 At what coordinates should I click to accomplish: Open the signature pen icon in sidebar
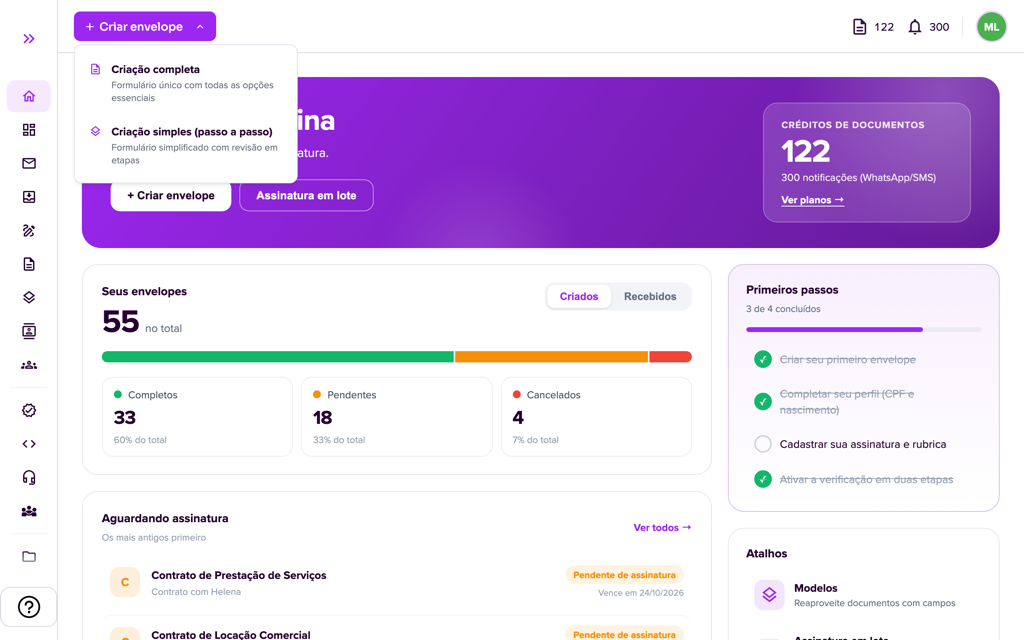tap(29, 231)
